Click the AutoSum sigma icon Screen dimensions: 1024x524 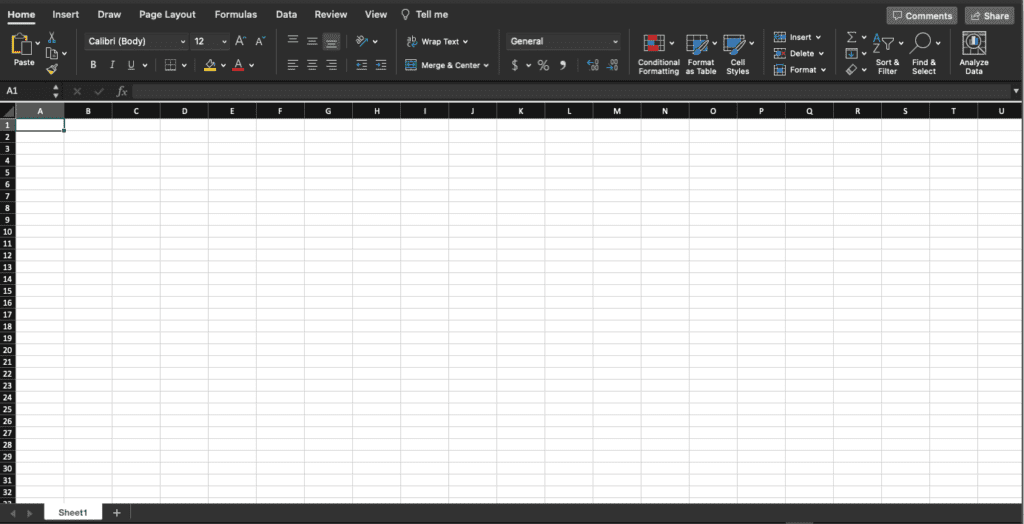852,37
